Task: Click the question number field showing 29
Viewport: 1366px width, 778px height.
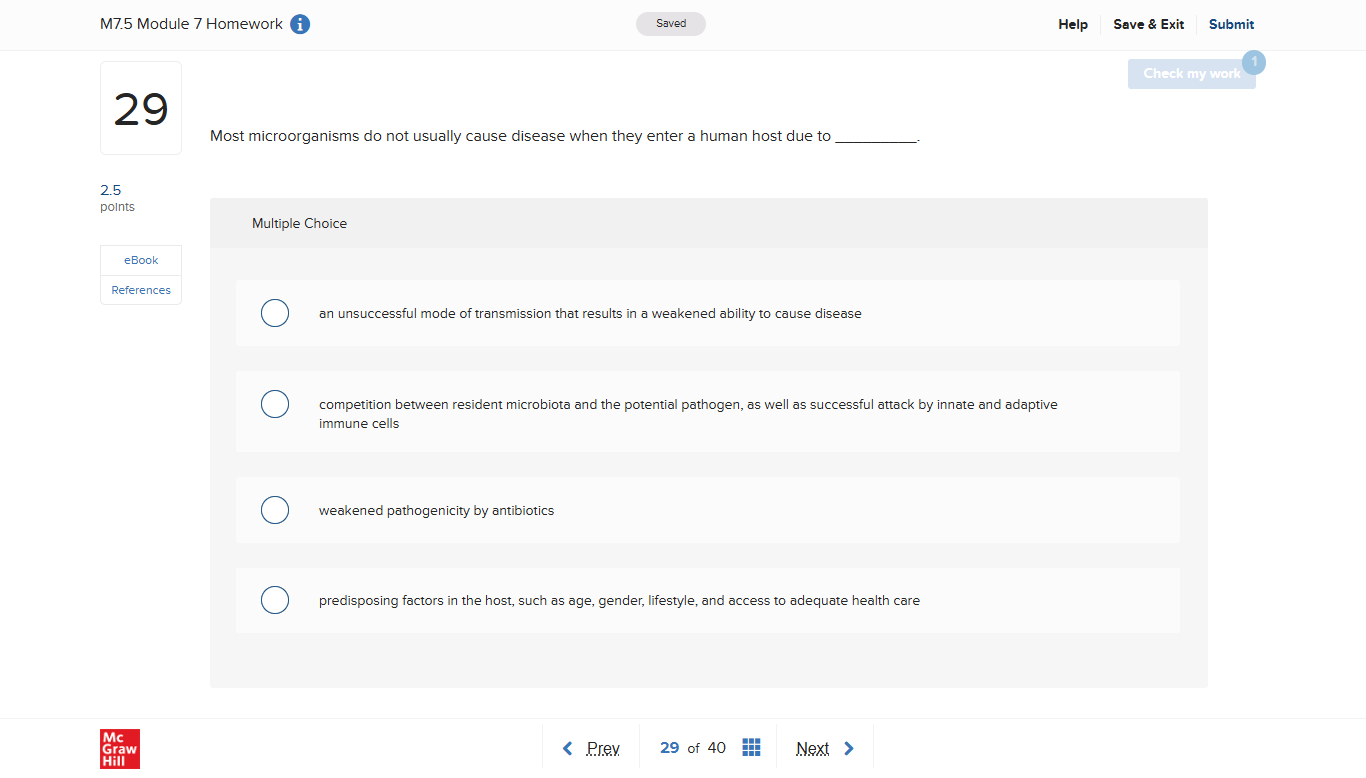Action: click(669, 747)
